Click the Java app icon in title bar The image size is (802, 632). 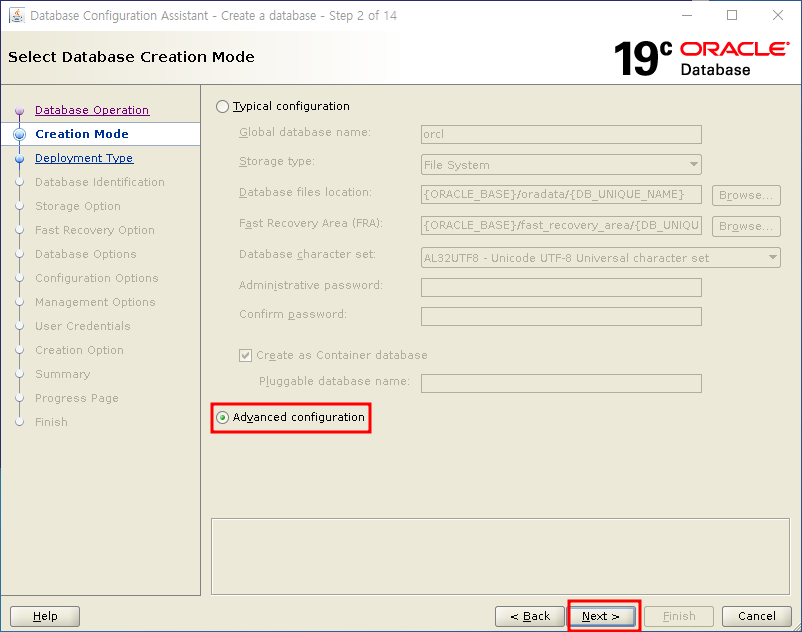17,15
